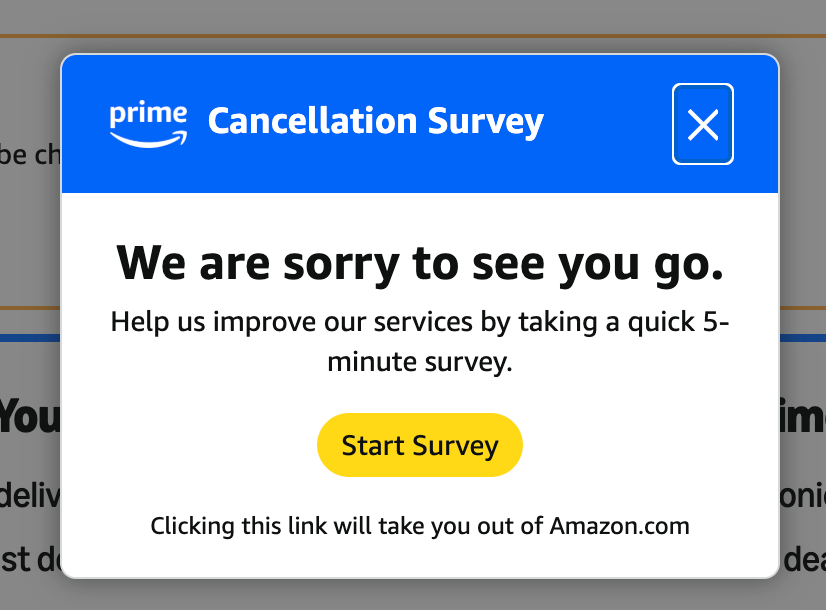The height and width of the screenshot is (610, 826).
Task: Click the 'We are sorry to see you go' heading
Action: coord(420,263)
